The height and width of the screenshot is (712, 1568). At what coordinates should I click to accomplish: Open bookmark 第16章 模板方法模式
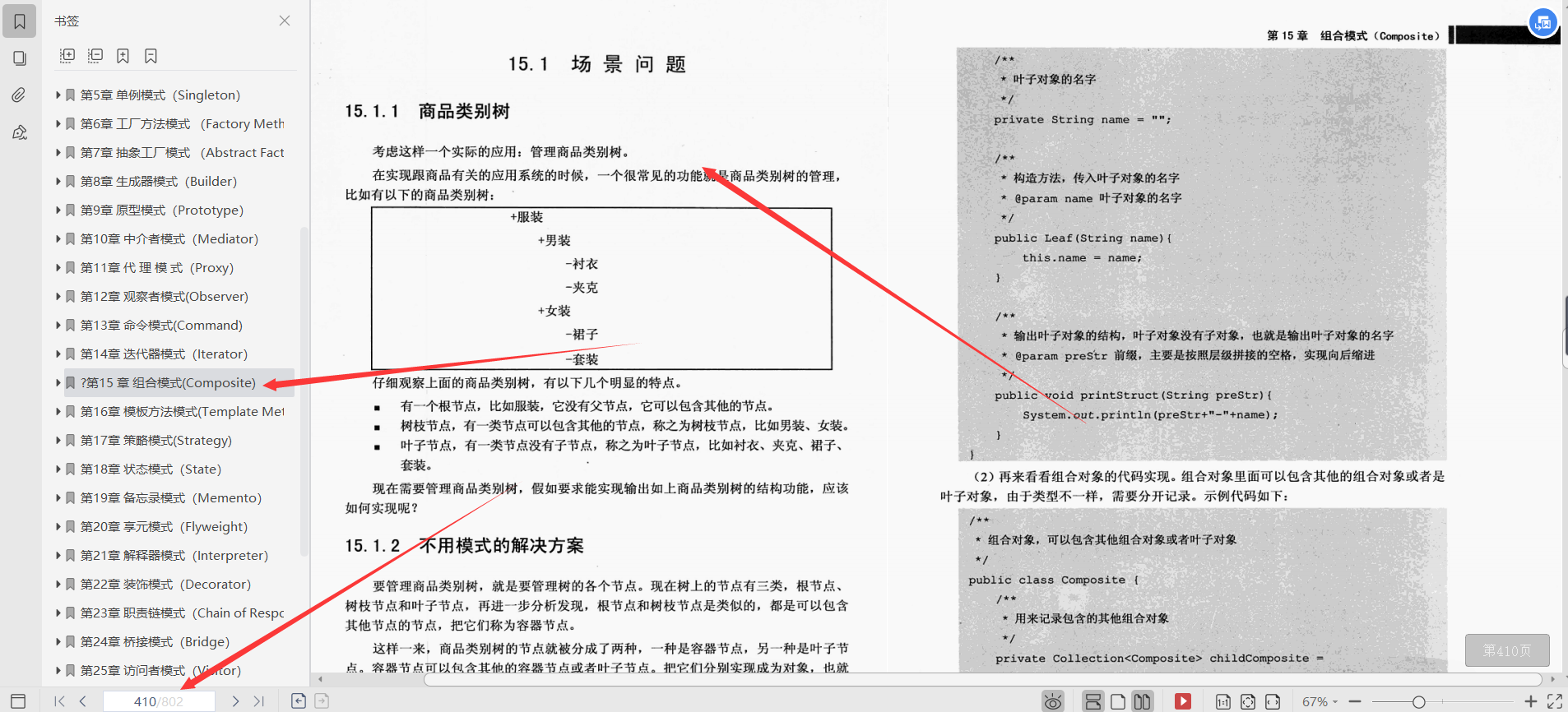[x=182, y=411]
